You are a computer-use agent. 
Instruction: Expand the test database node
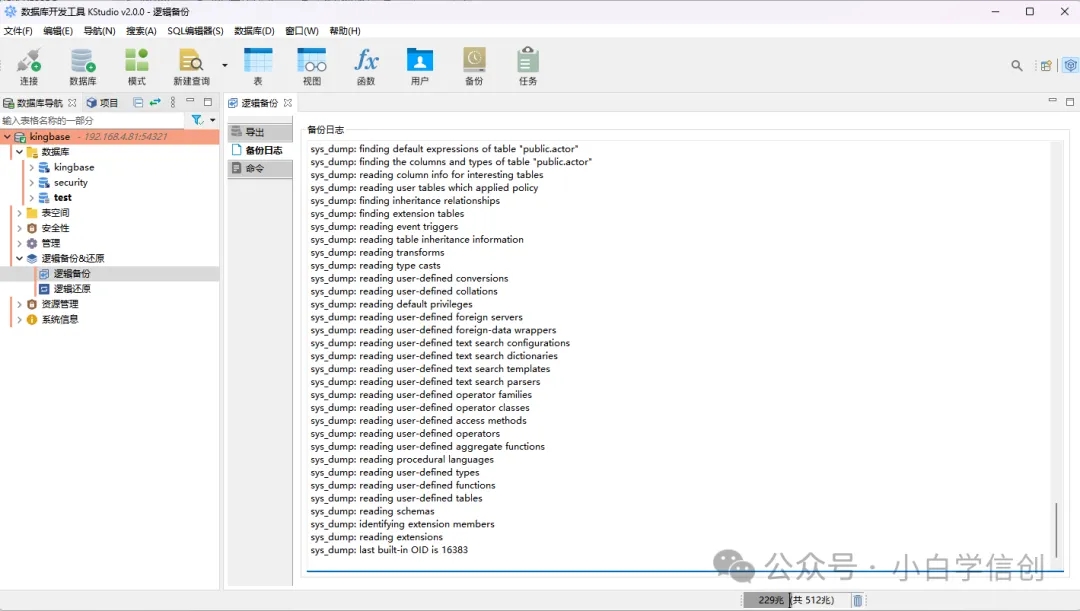coord(31,197)
